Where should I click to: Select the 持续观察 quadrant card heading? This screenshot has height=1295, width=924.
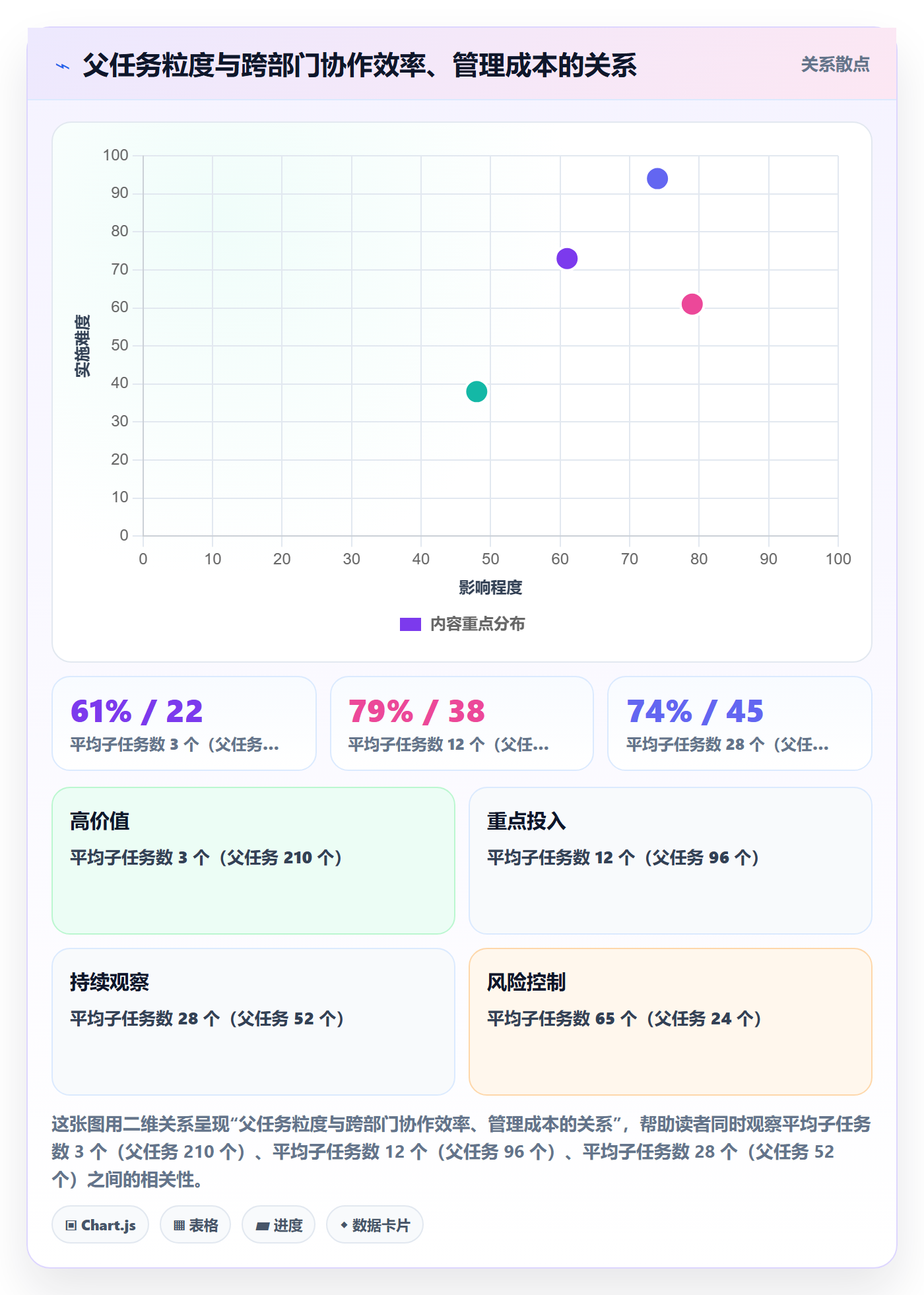click(110, 982)
